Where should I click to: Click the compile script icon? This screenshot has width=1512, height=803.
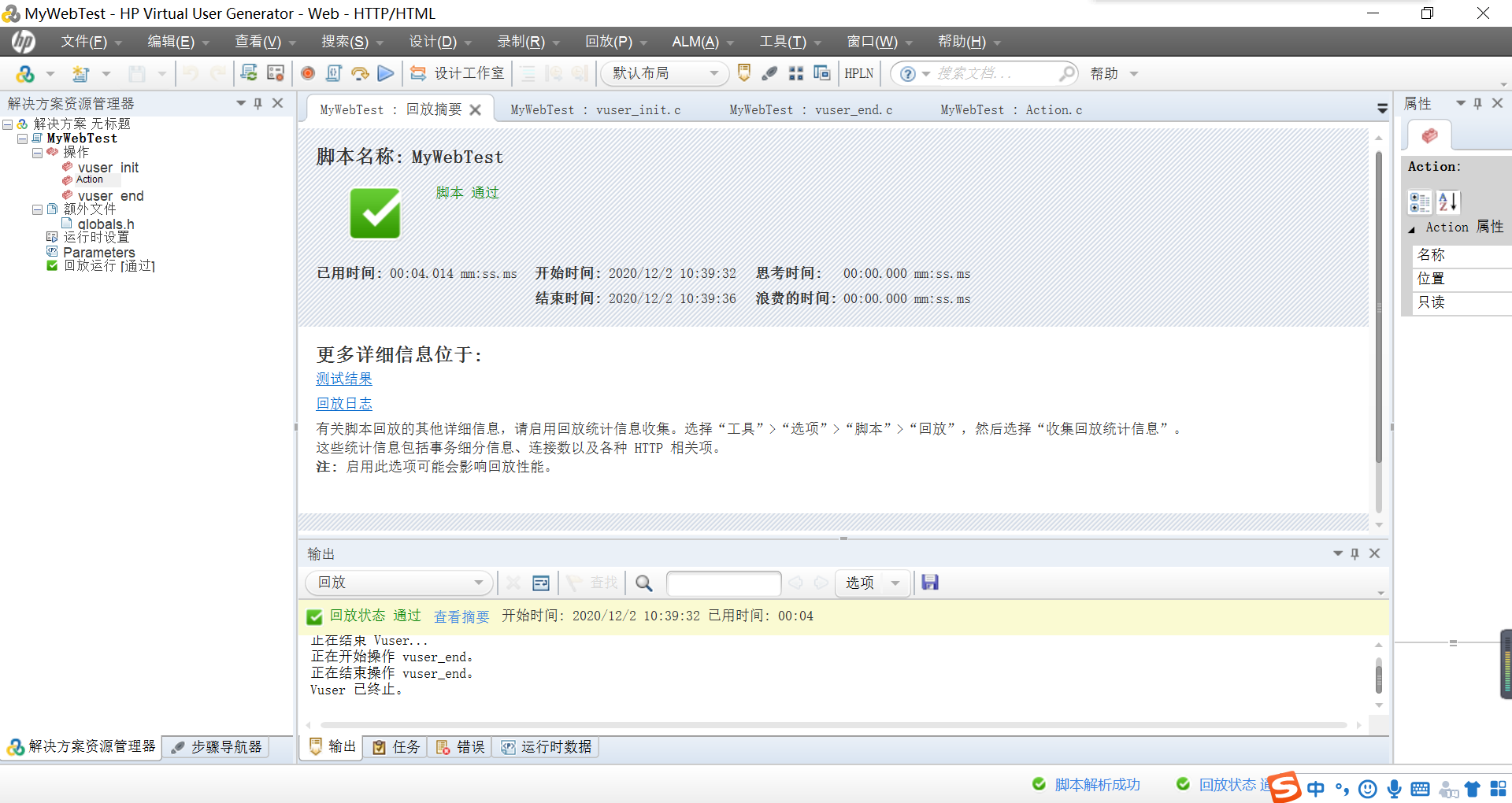coord(334,73)
